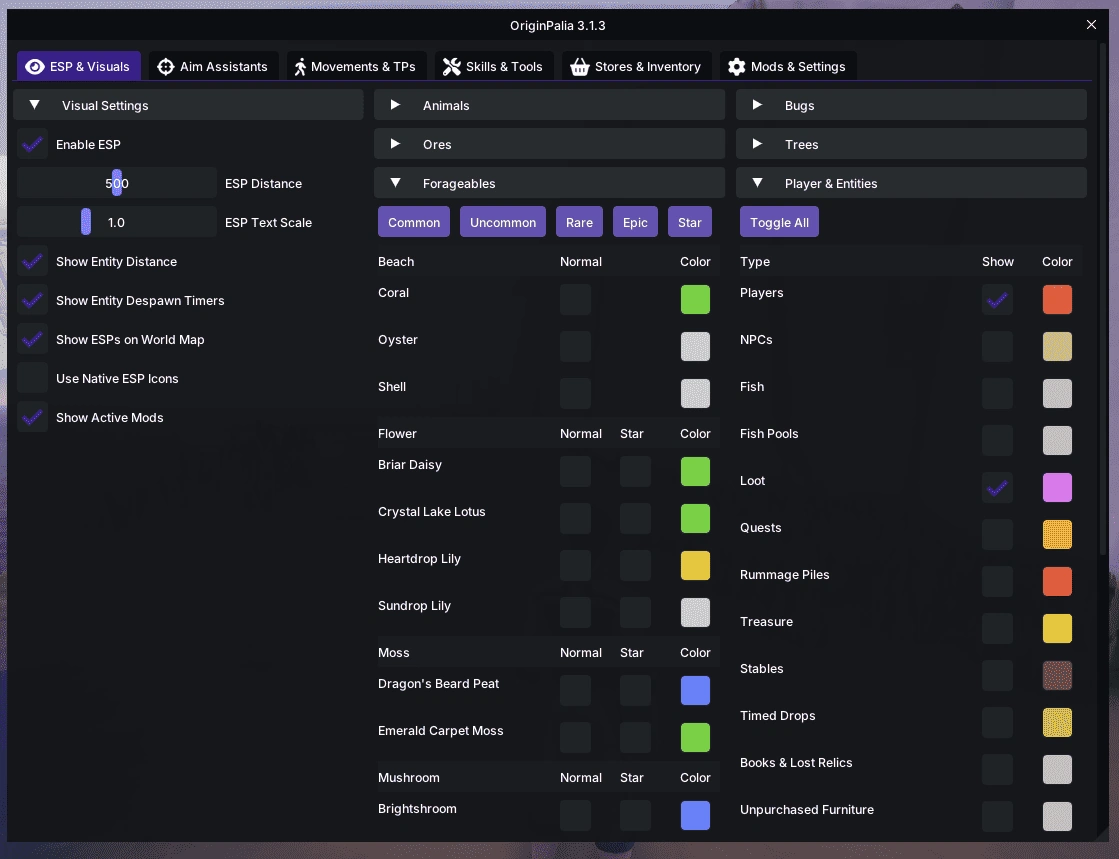Collapse the Visual Settings section
The image size is (1119, 859).
[188, 105]
